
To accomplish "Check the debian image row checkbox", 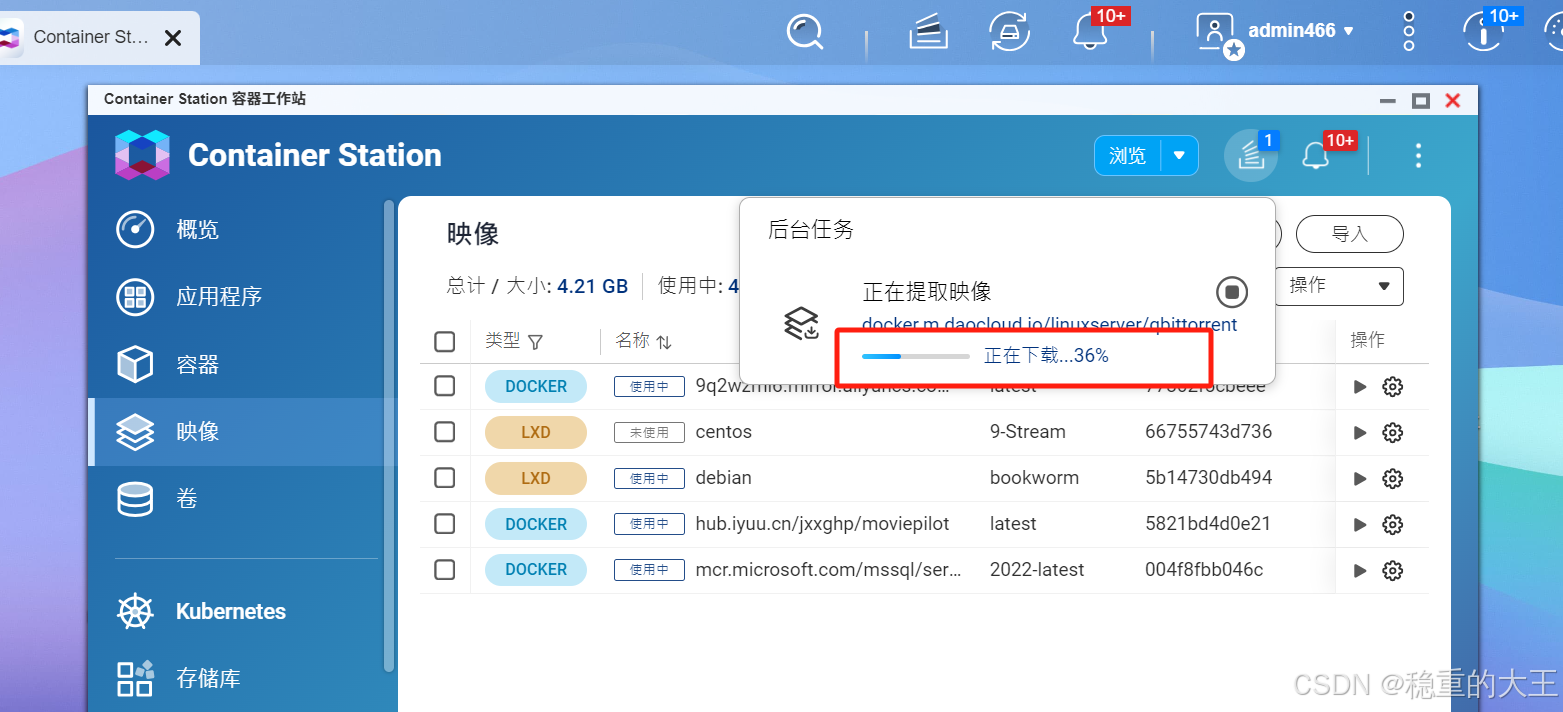I will (x=445, y=478).
